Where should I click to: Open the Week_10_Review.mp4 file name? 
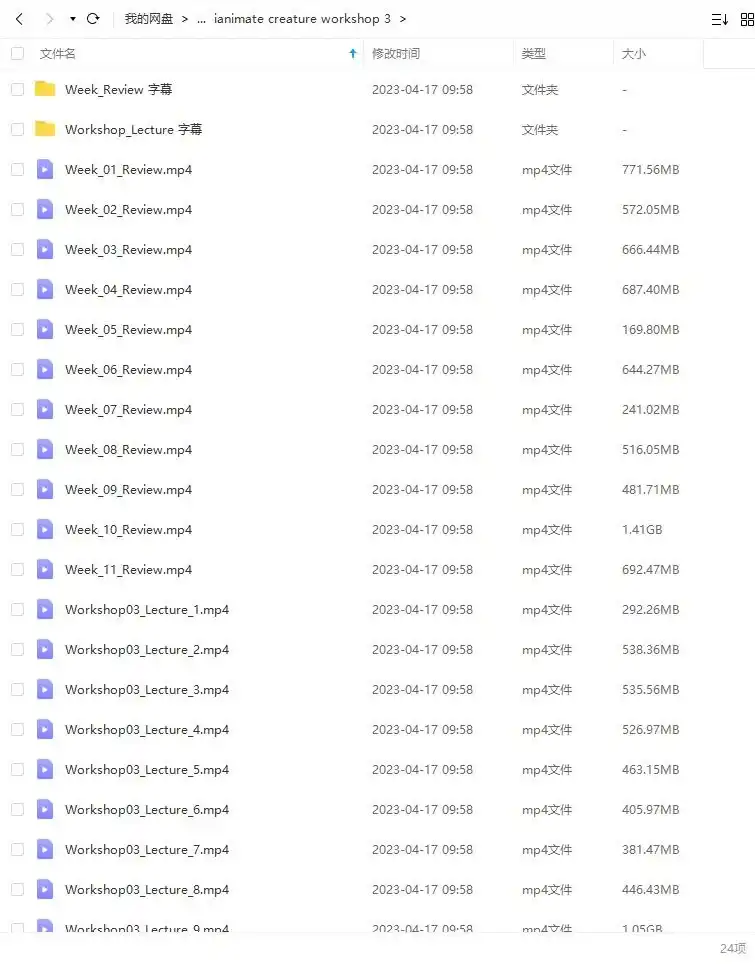click(x=128, y=530)
